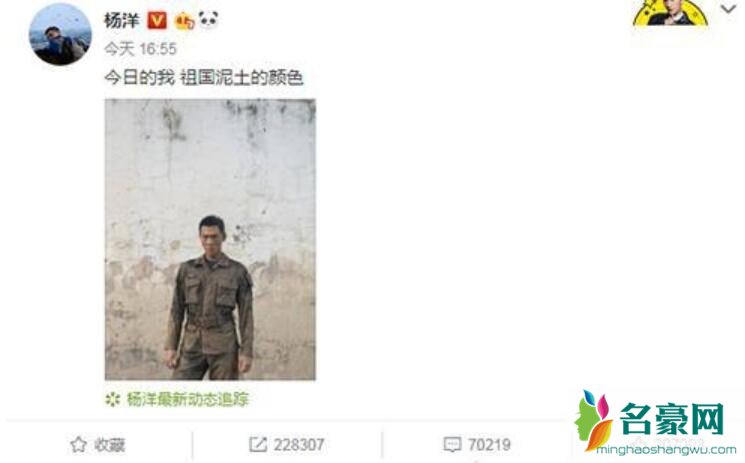Click the green flower icon beside topic link
Viewport: 745px width, 463px height.
113,399
